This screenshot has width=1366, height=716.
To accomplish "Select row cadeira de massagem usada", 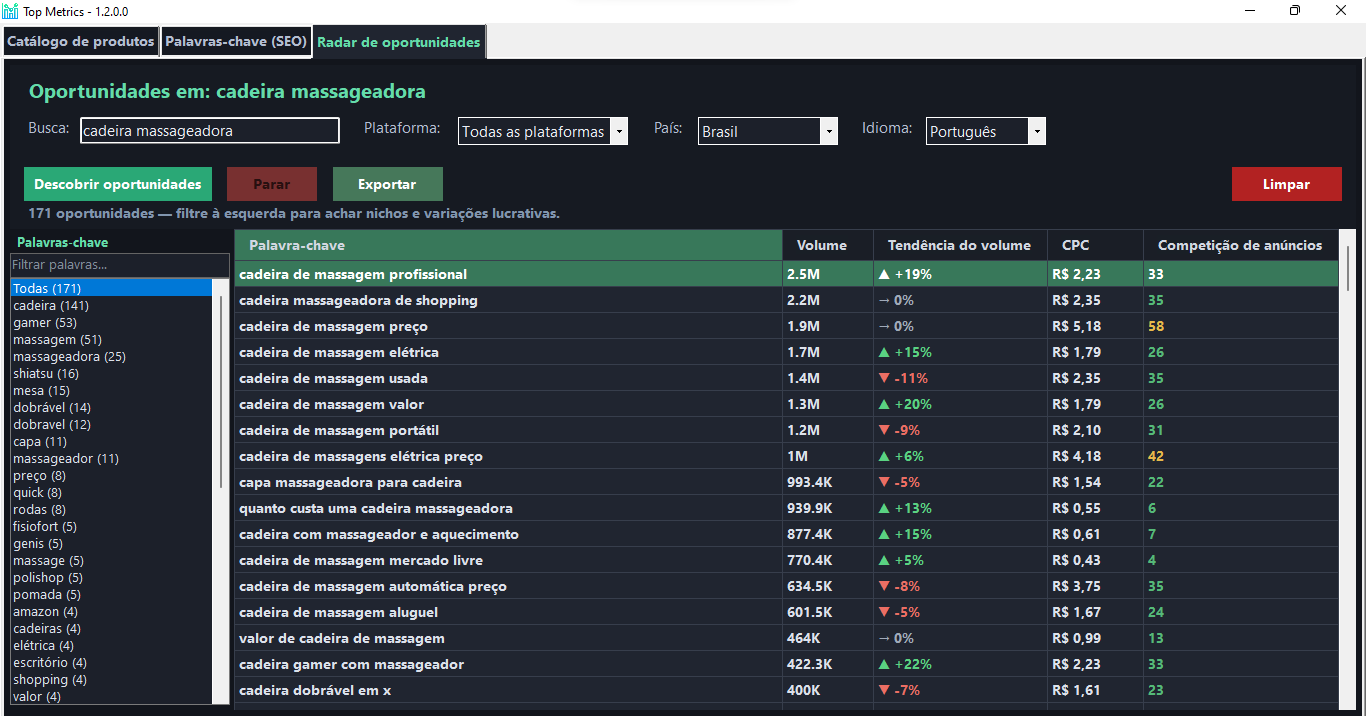I will pyautogui.click(x=786, y=378).
